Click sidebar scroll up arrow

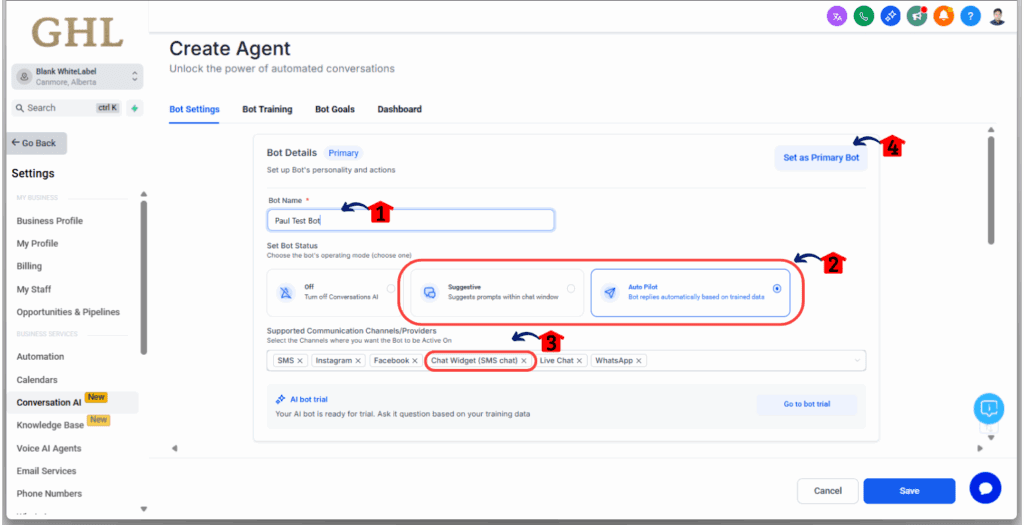coord(144,194)
